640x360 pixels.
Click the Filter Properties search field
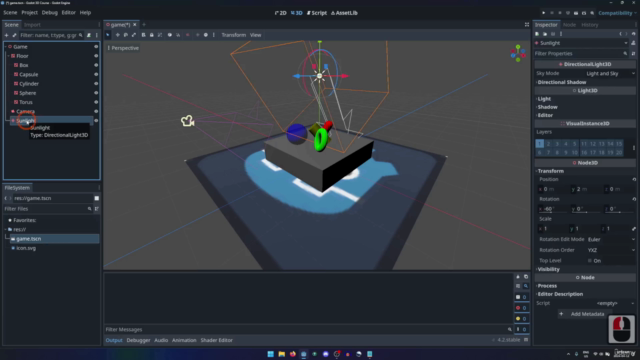click(x=582, y=54)
